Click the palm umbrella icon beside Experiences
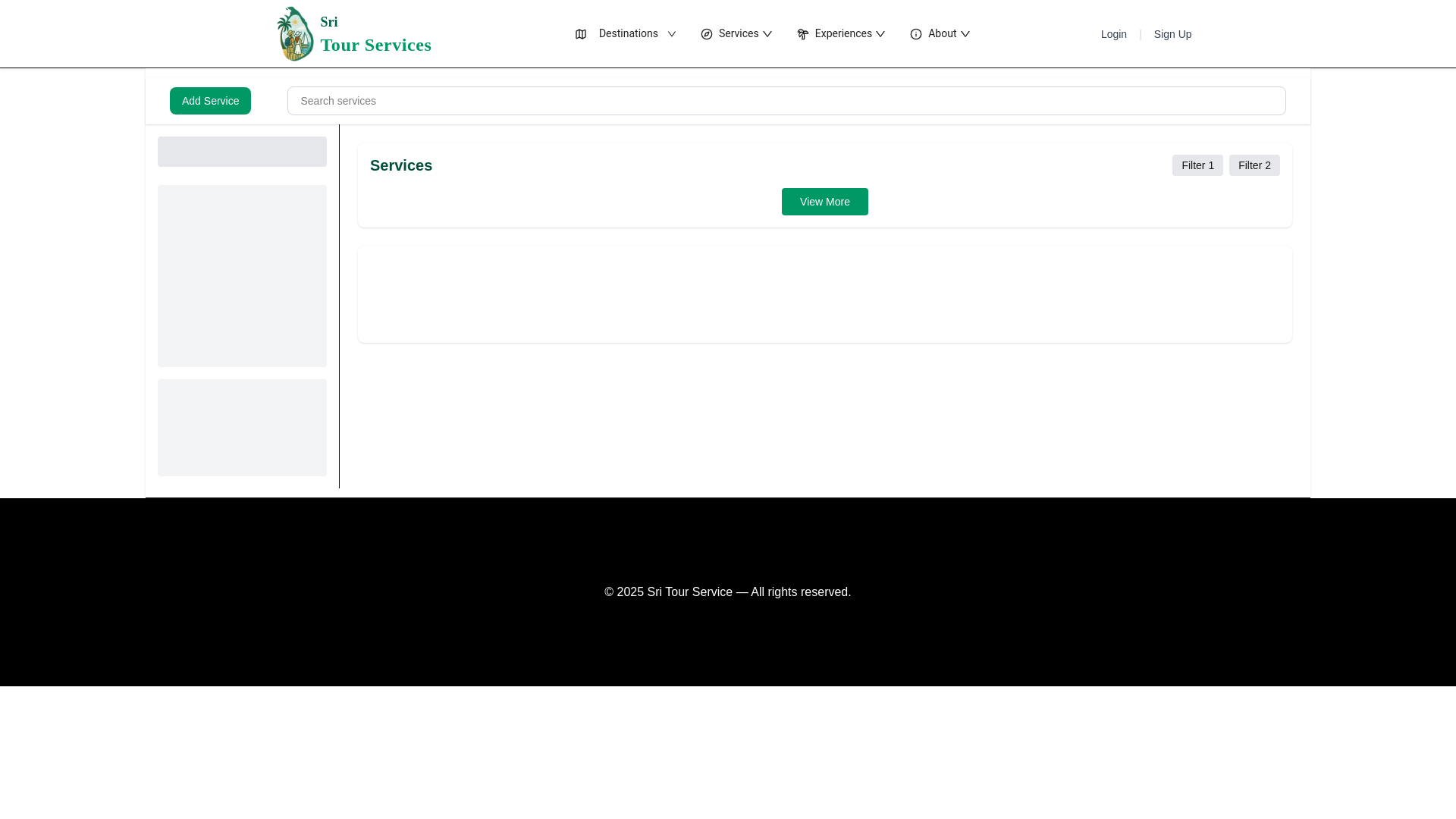Viewport: 1456px width, 819px height. pos(803,34)
